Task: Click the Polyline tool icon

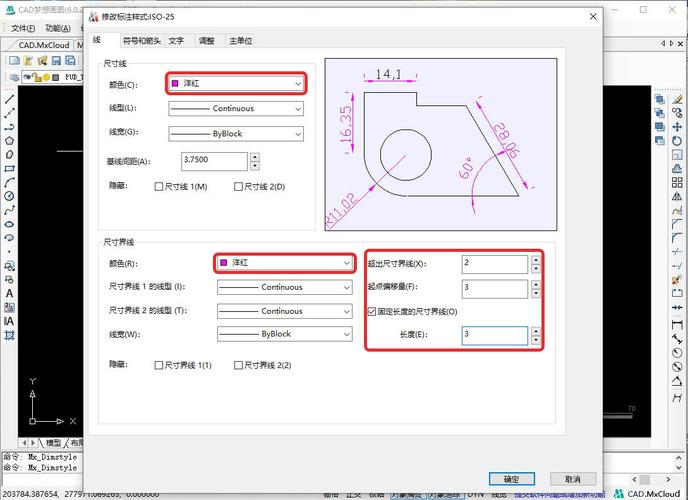Action: (x=9, y=127)
